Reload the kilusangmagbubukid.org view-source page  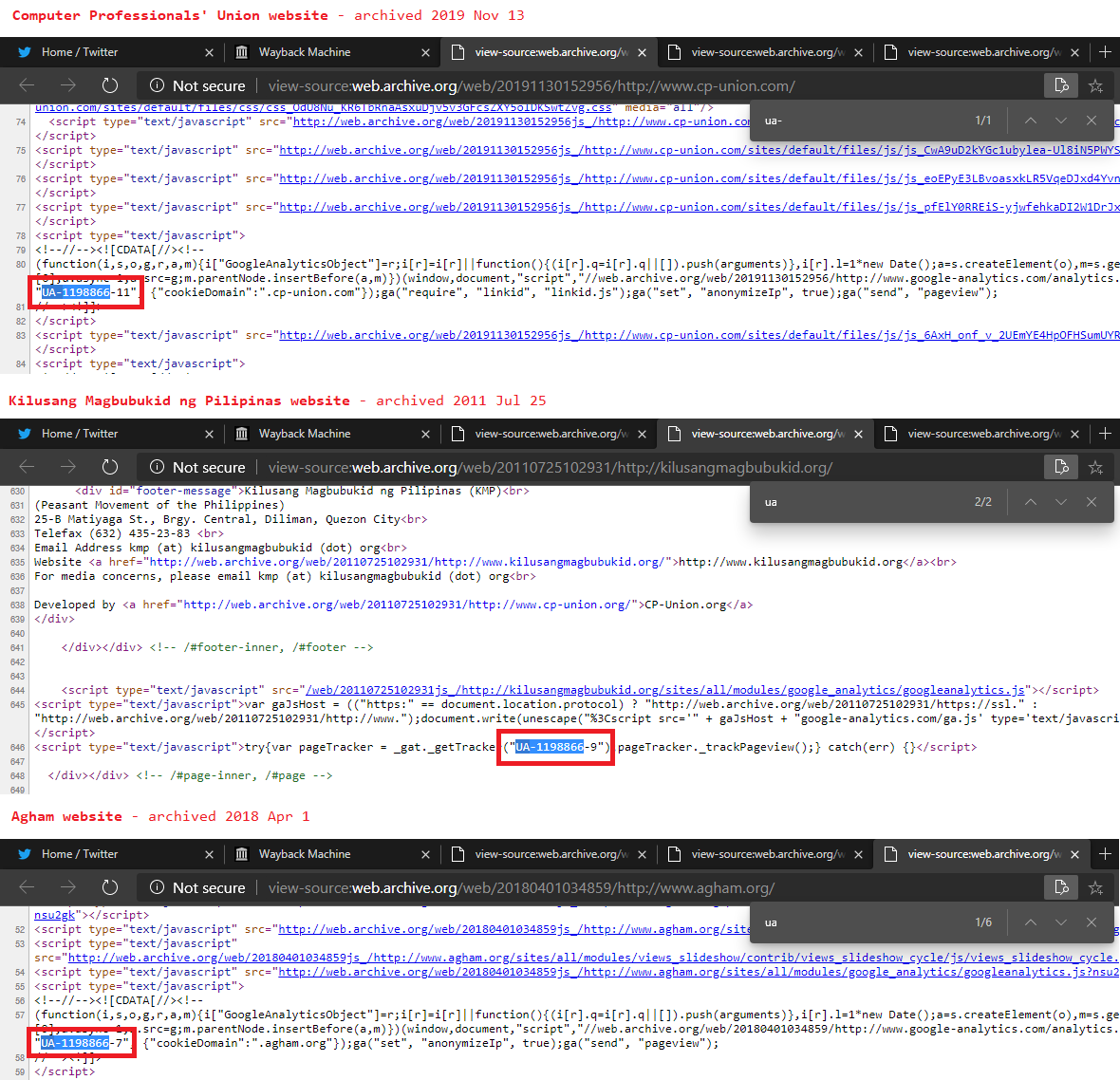pyautogui.click(x=109, y=467)
